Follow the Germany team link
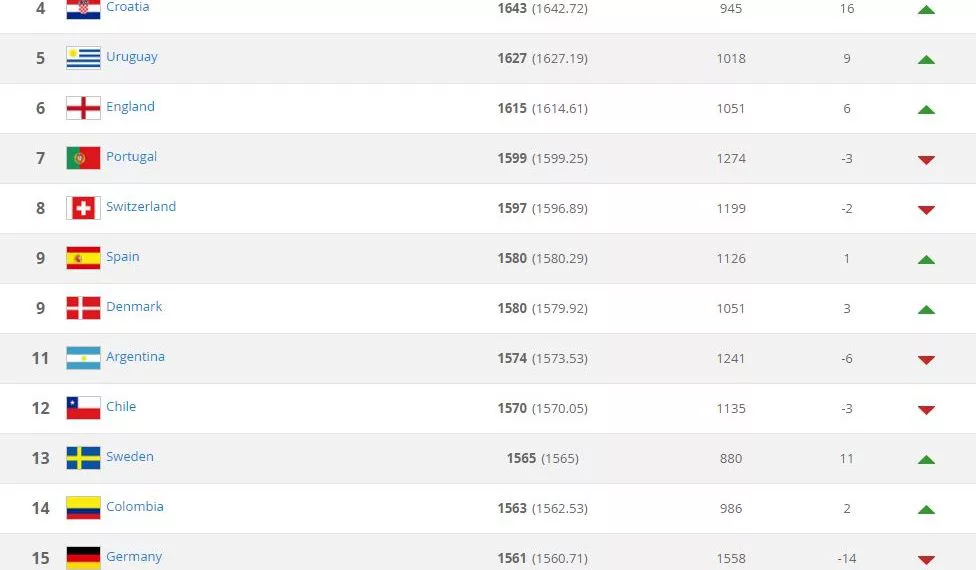Image resolution: width=976 pixels, height=570 pixels. coord(134,557)
